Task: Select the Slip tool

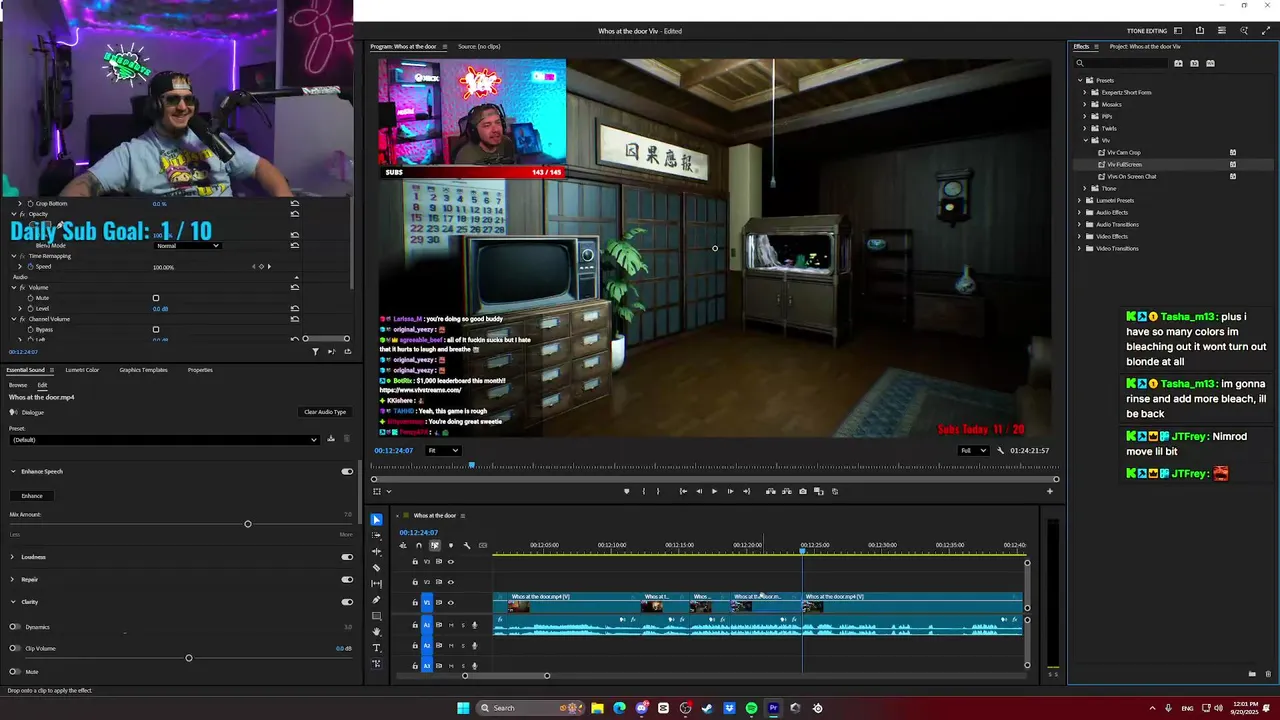Action: tap(376, 583)
